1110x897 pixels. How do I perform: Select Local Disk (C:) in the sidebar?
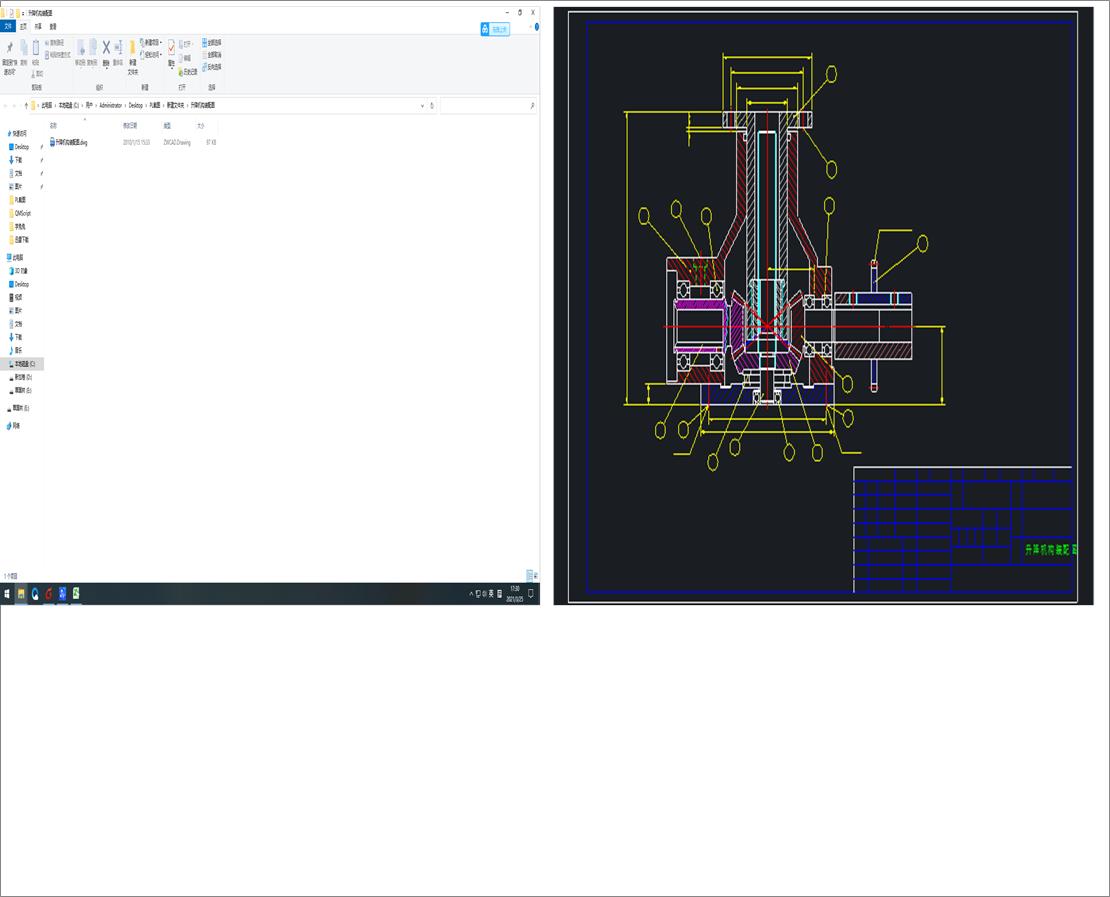24,364
